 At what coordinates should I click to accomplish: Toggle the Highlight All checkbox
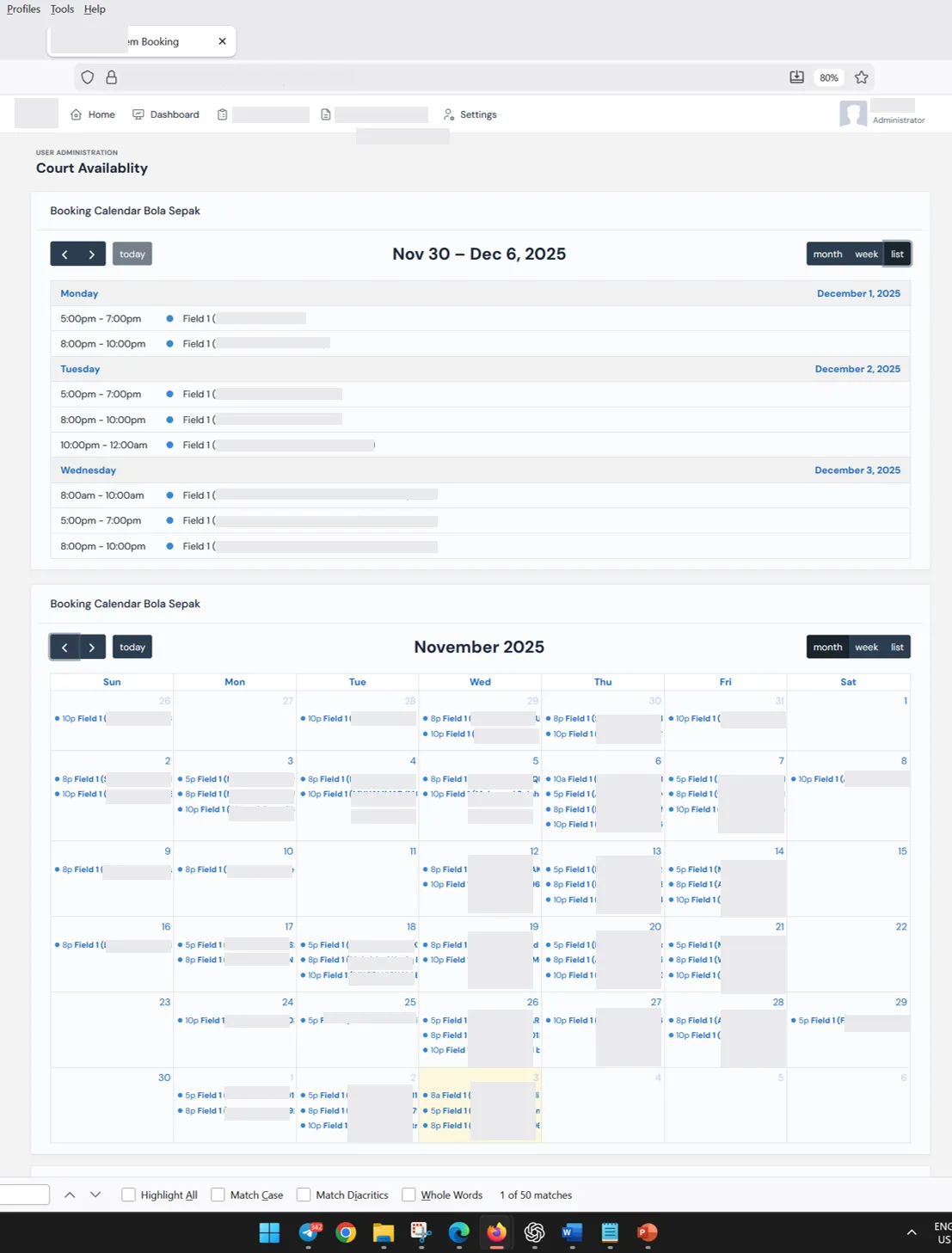click(x=129, y=1195)
